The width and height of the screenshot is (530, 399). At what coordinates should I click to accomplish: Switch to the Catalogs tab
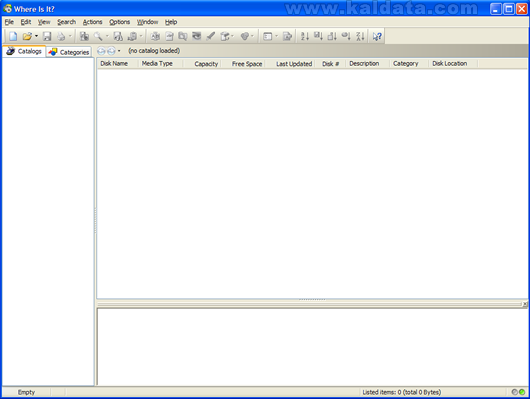(24, 51)
